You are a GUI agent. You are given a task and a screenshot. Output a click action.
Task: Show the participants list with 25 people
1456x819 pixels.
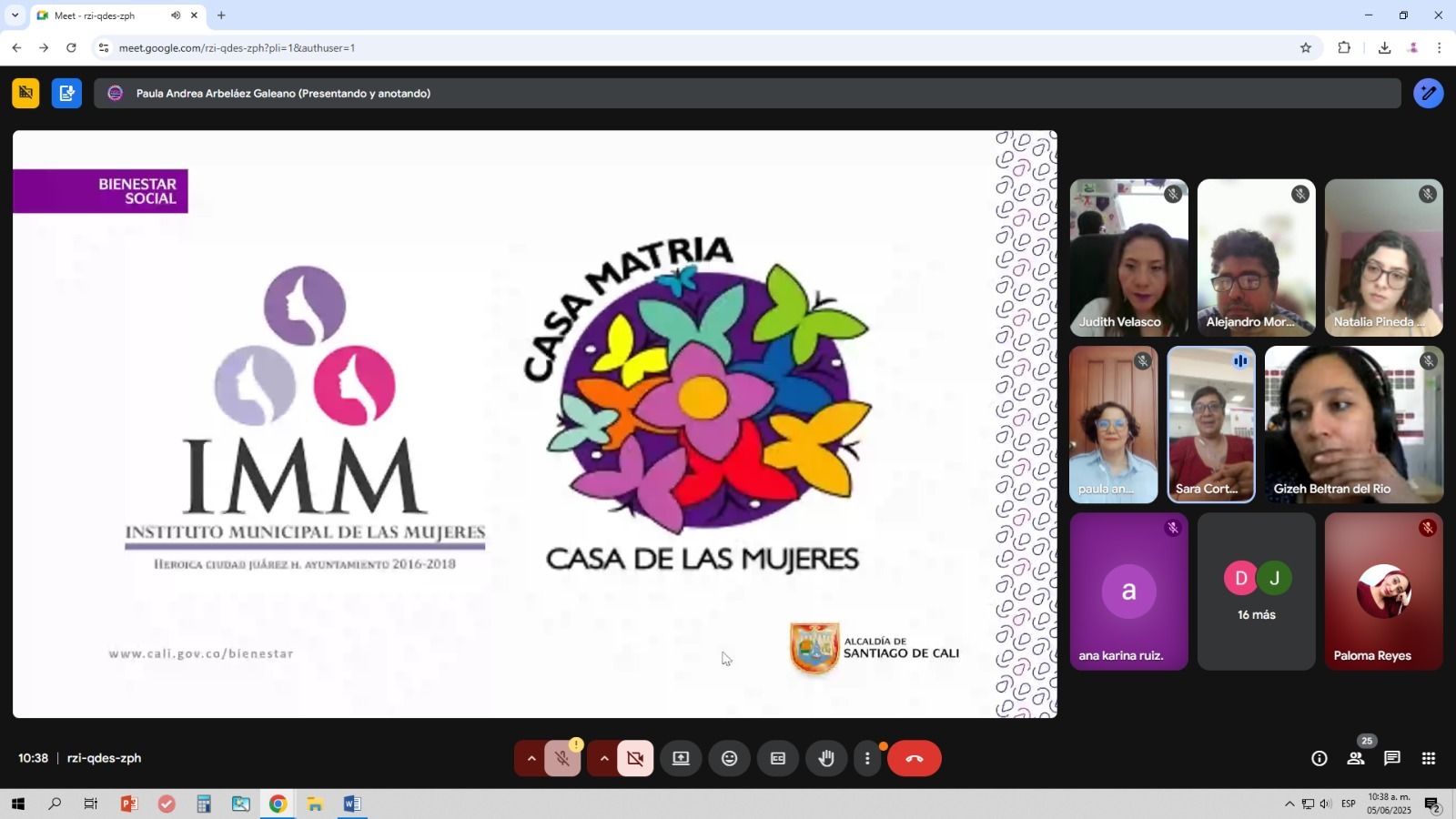point(1356,758)
